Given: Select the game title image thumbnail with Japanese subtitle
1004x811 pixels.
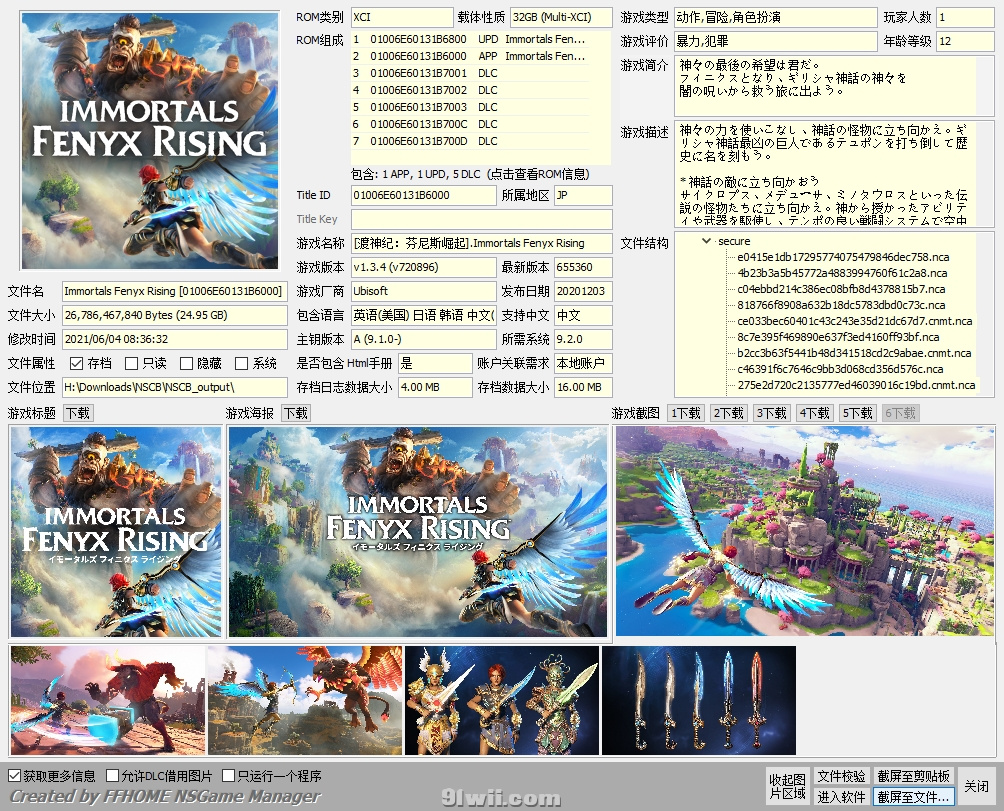Looking at the screenshot, I should [116, 531].
